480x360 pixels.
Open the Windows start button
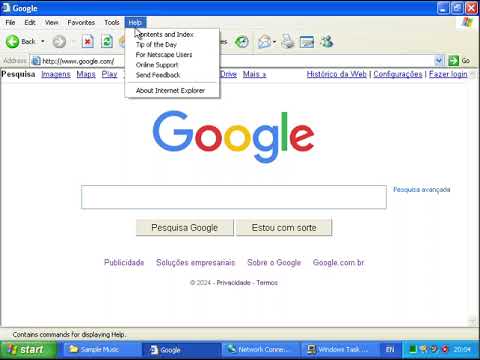click(x=28, y=349)
